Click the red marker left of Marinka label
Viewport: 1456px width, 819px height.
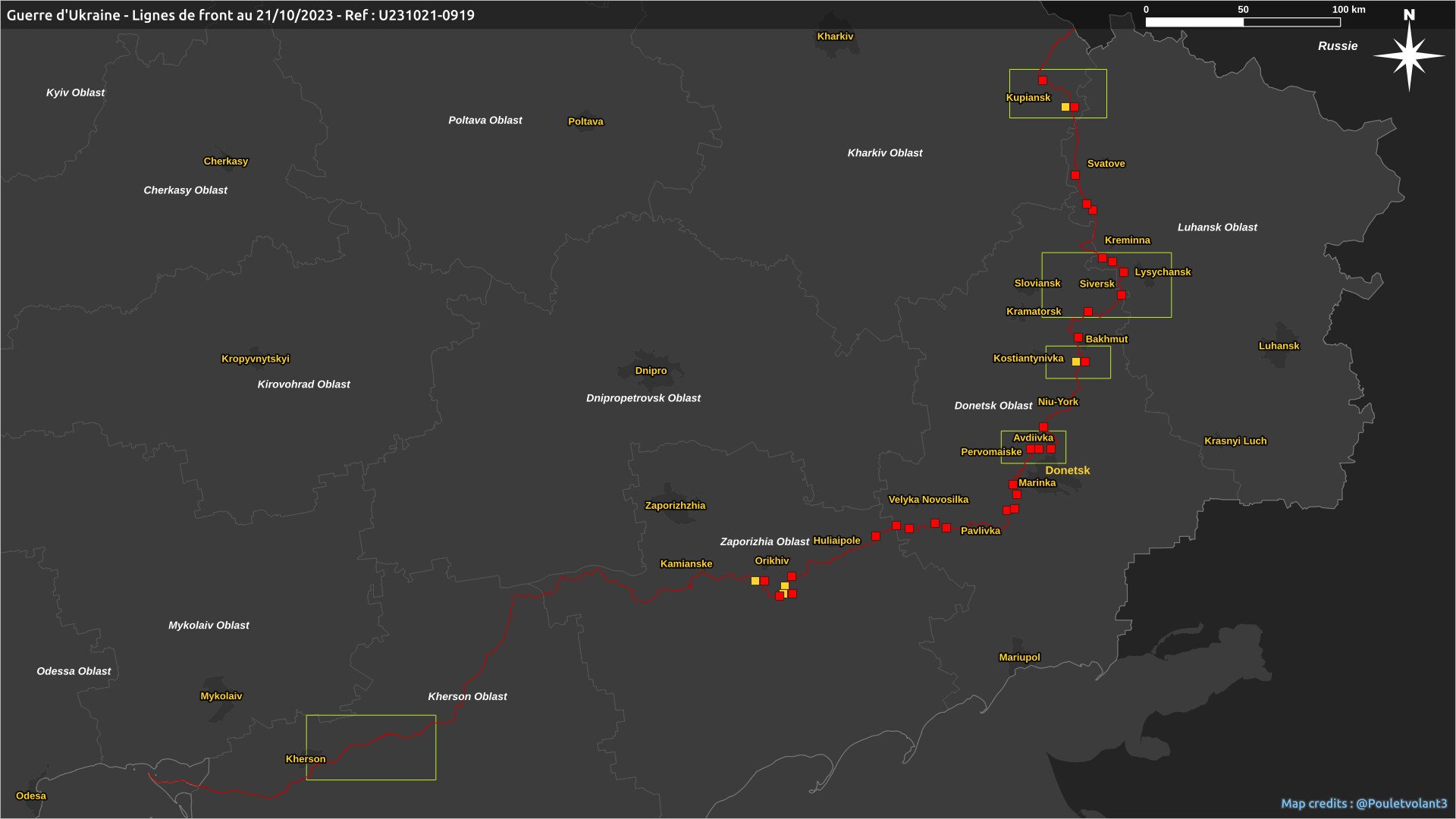pyautogui.click(x=1012, y=485)
